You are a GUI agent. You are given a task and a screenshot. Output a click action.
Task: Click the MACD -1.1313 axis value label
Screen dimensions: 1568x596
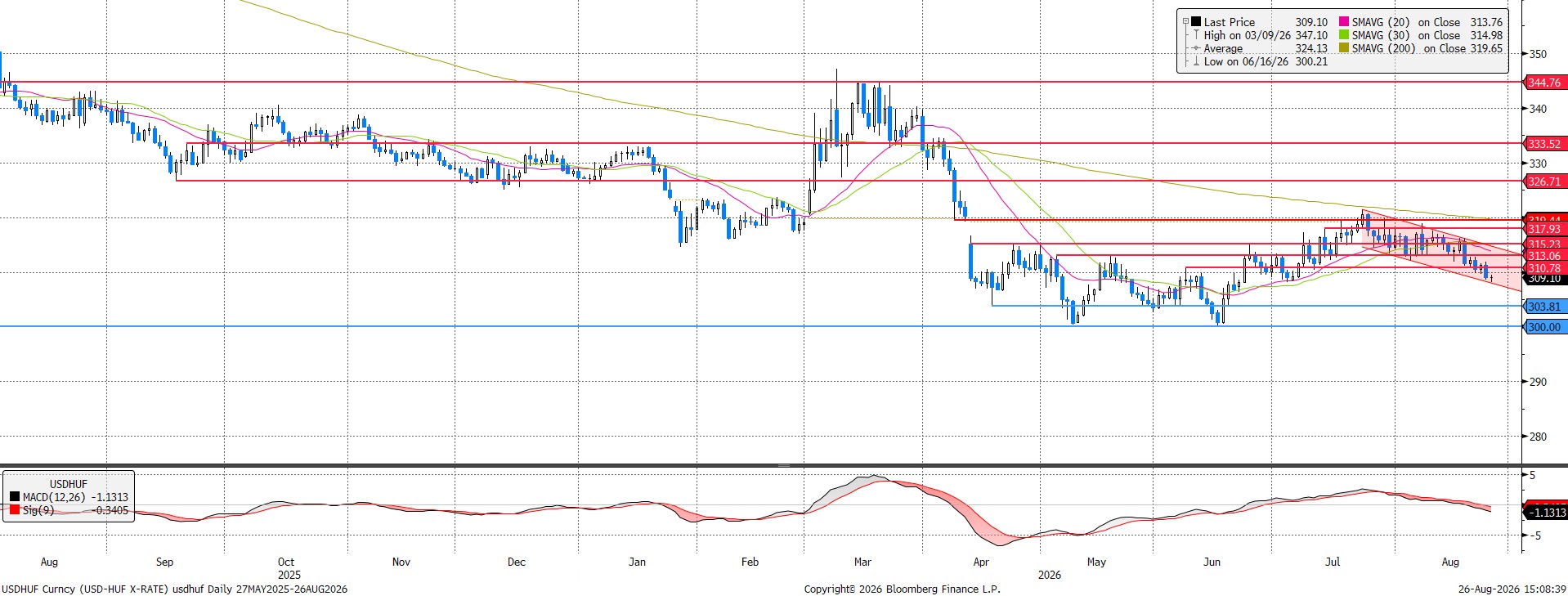[x=1547, y=513]
